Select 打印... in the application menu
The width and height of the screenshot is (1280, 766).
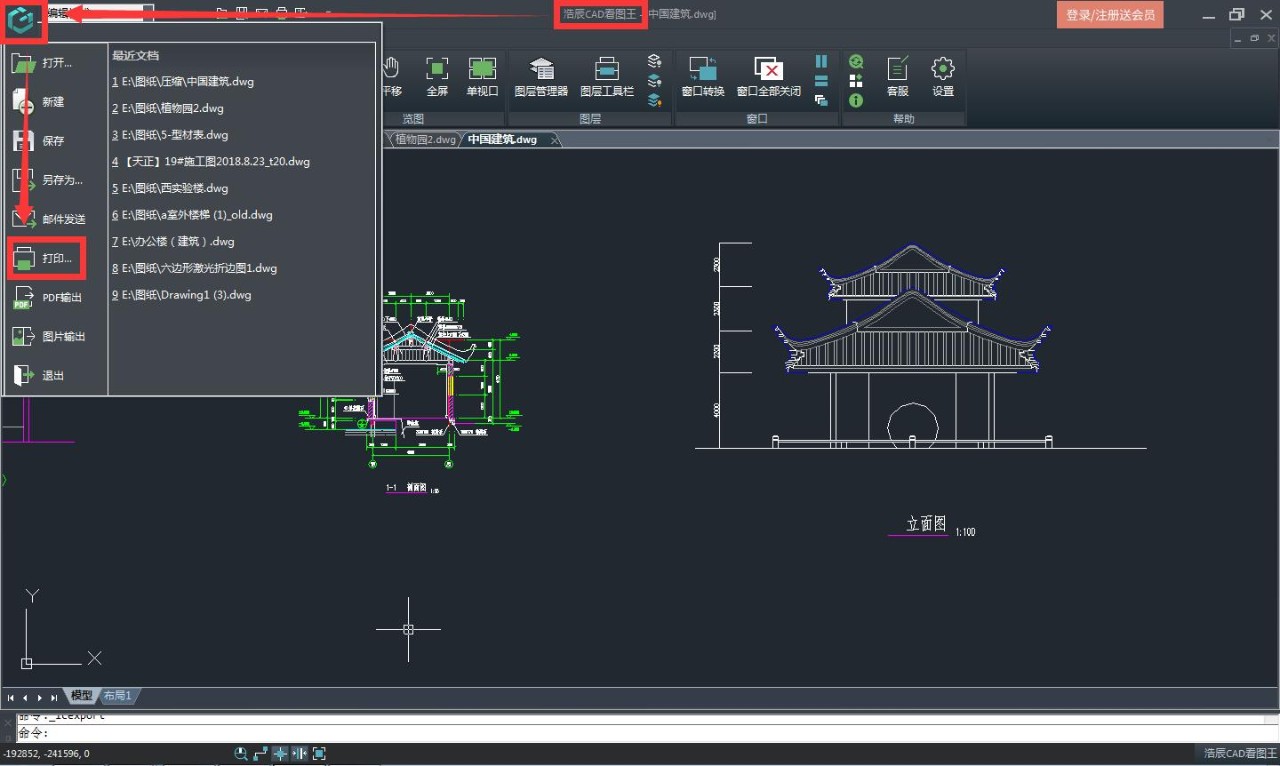tap(46, 259)
